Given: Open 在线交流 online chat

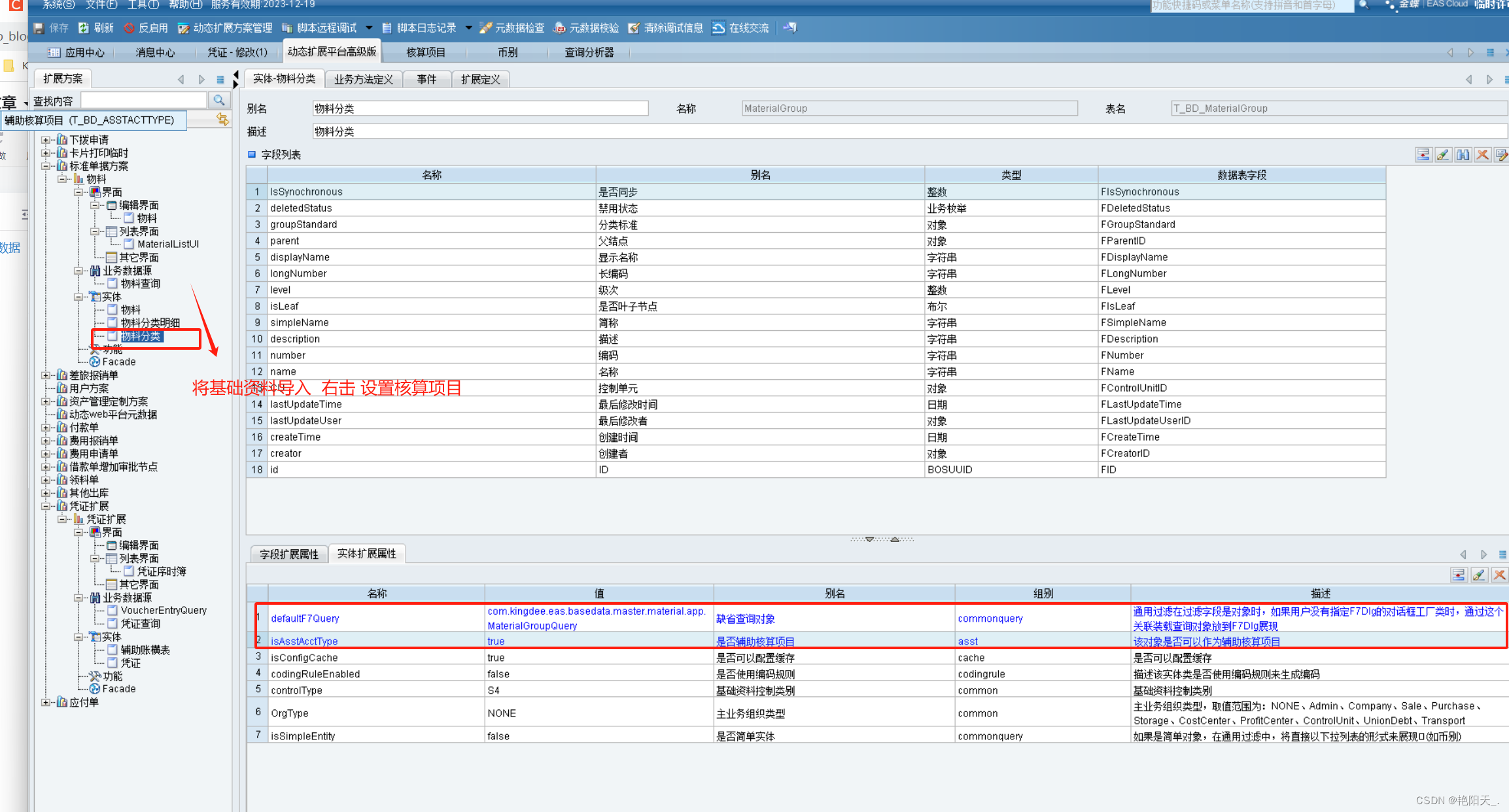Looking at the screenshot, I should [x=740, y=28].
